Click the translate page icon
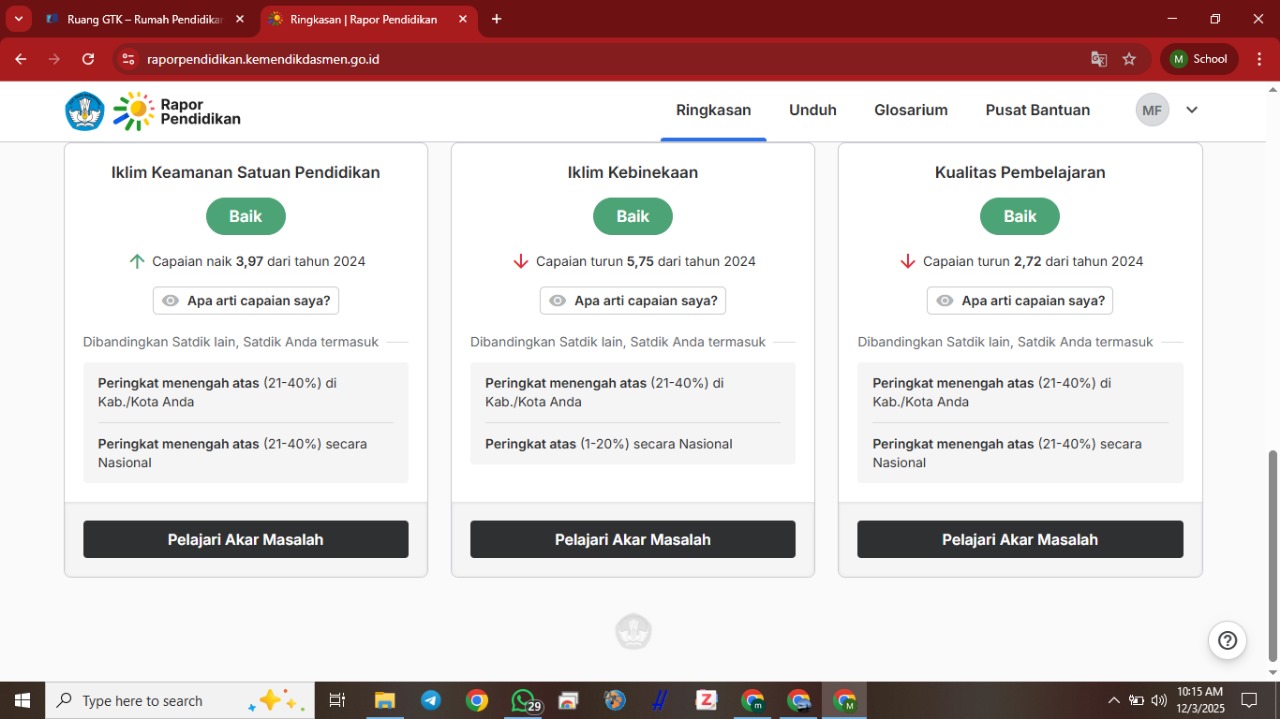The width and height of the screenshot is (1280, 719). tap(1099, 59)
